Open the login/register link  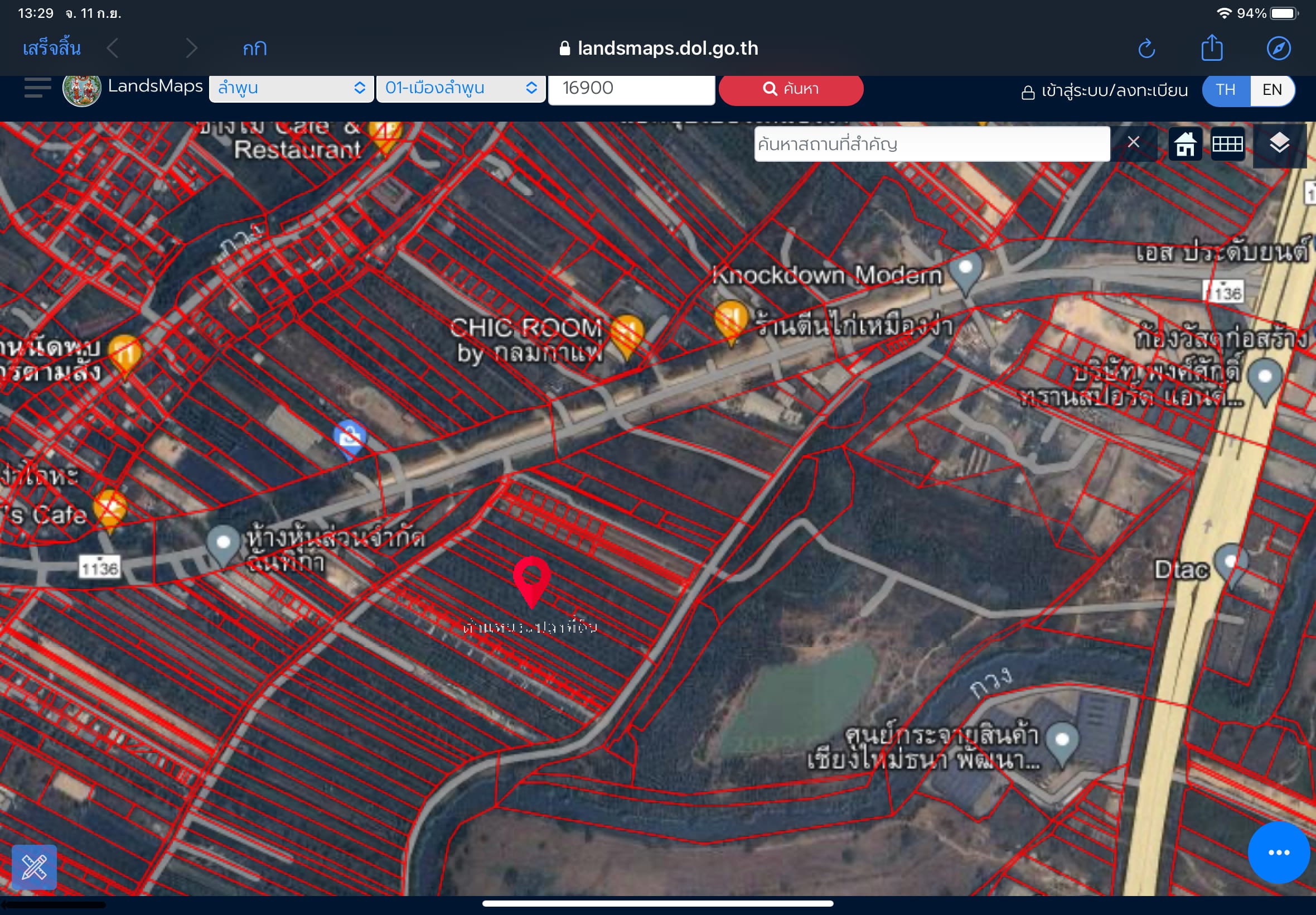1105,90
